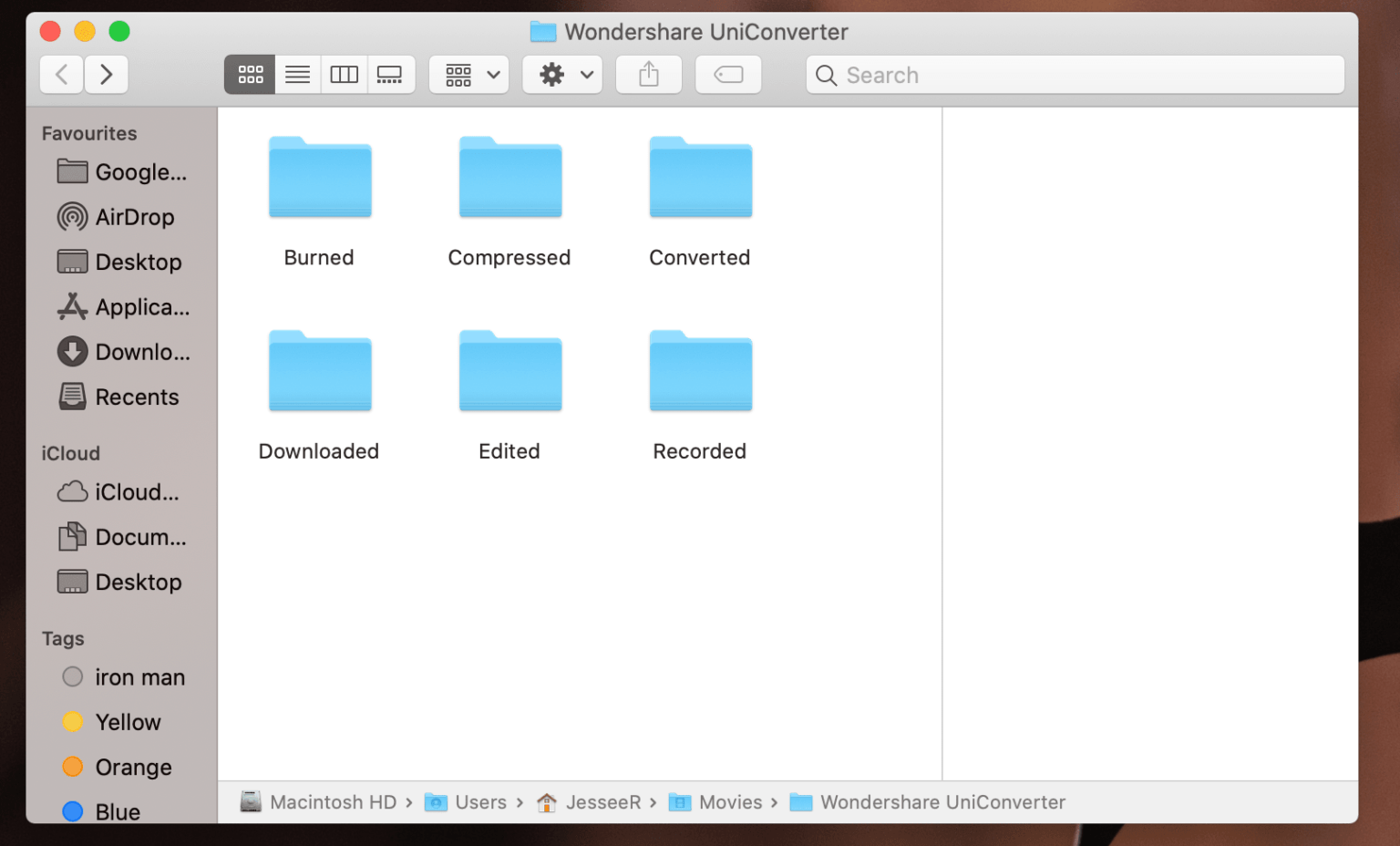This screenshot has width=1400, height=846.
Task: Go forward with the right arrow button
Action: point(106,75)
